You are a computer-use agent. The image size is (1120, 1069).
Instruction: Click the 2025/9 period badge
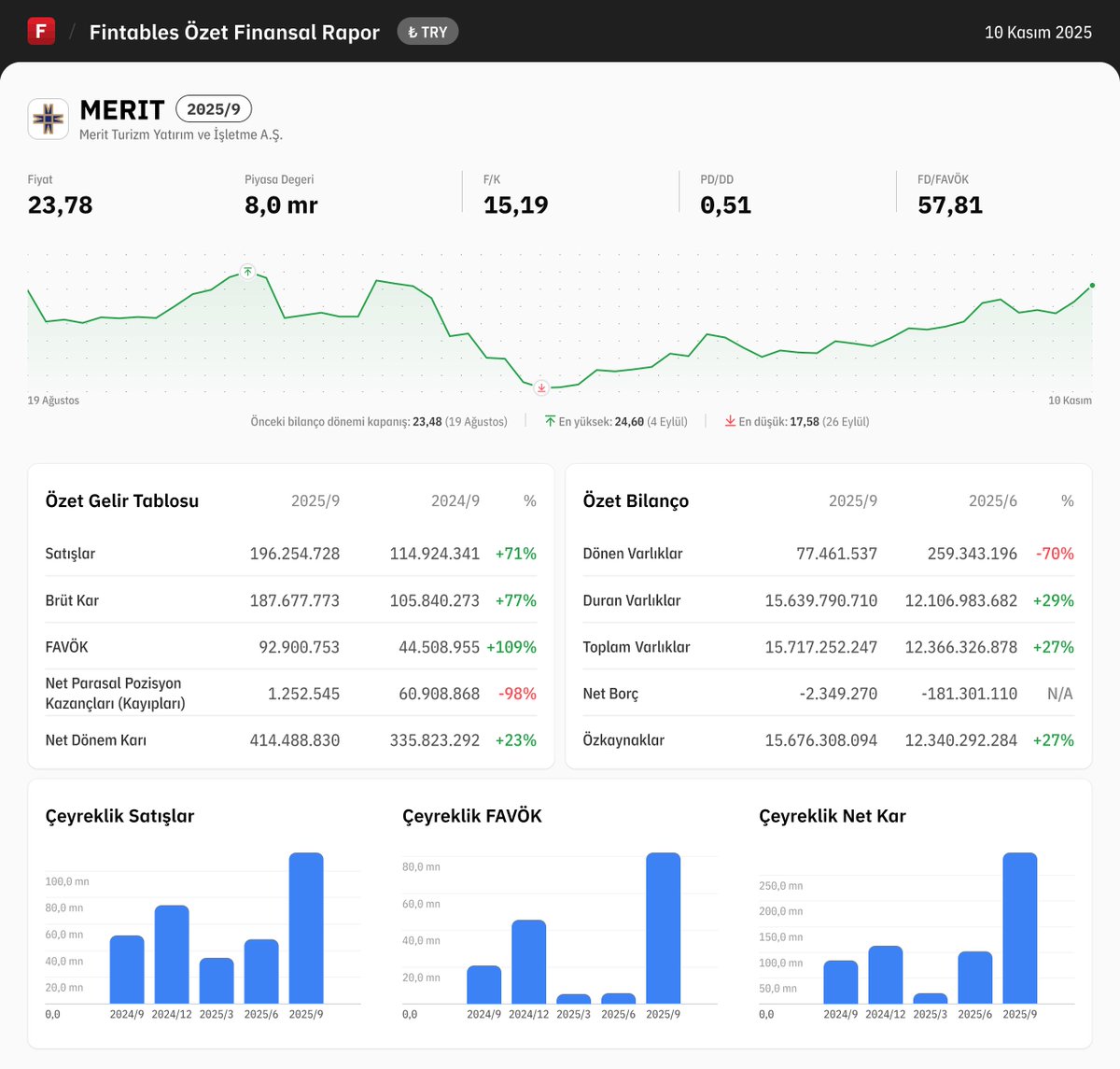(x=214, y=109)
